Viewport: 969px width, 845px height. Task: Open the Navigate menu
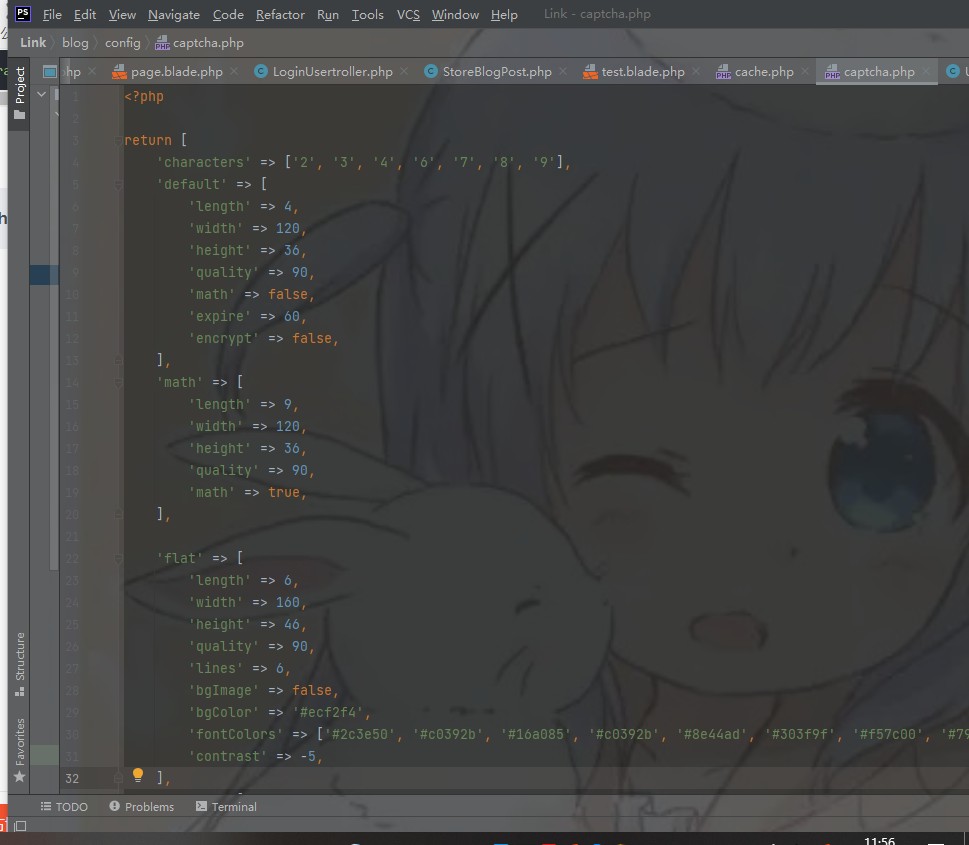(x=174, y=14)
